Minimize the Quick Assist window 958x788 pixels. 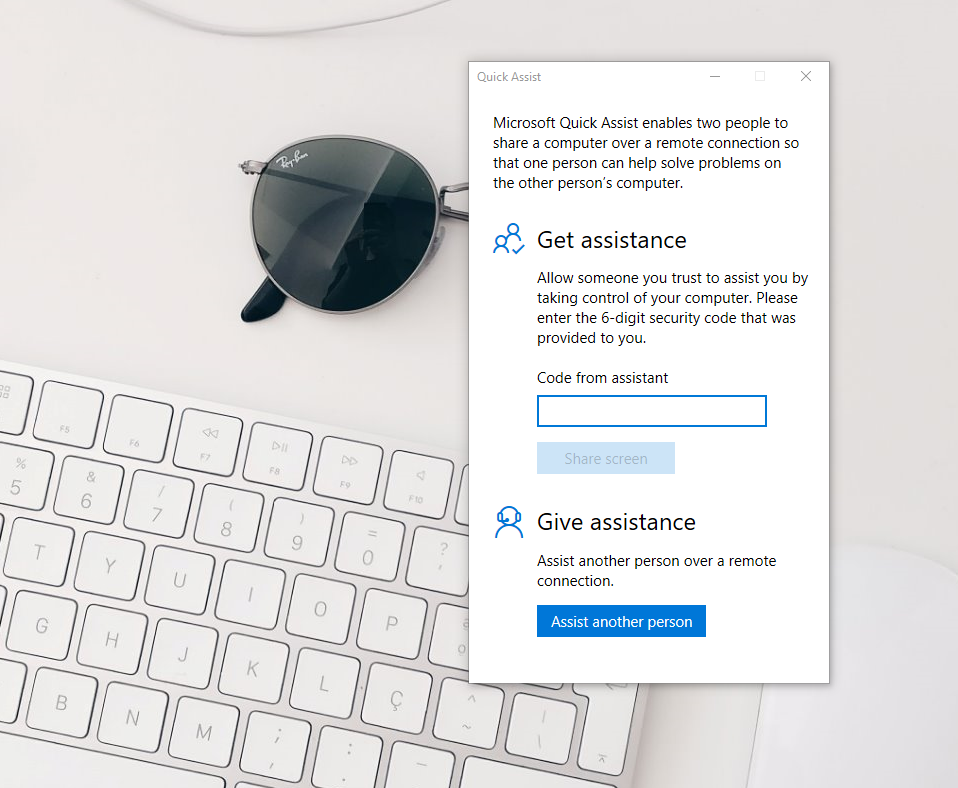pyautogui.click(x=715, y=76)
